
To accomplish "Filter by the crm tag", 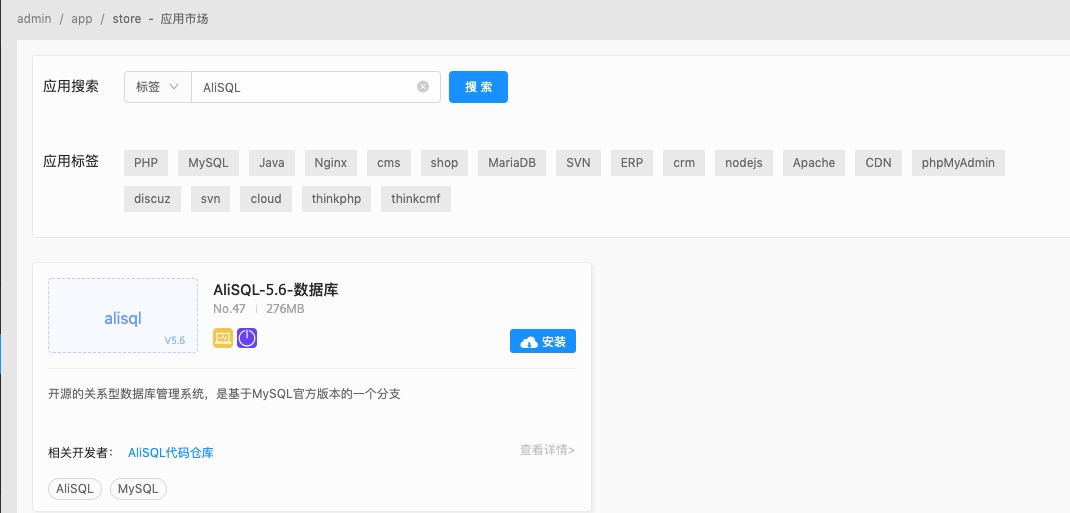I will (684, 163).
